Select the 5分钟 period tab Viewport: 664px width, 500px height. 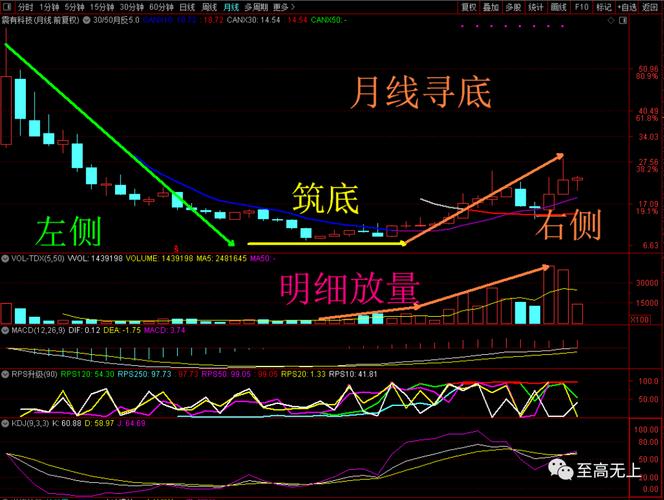(75, 7)
